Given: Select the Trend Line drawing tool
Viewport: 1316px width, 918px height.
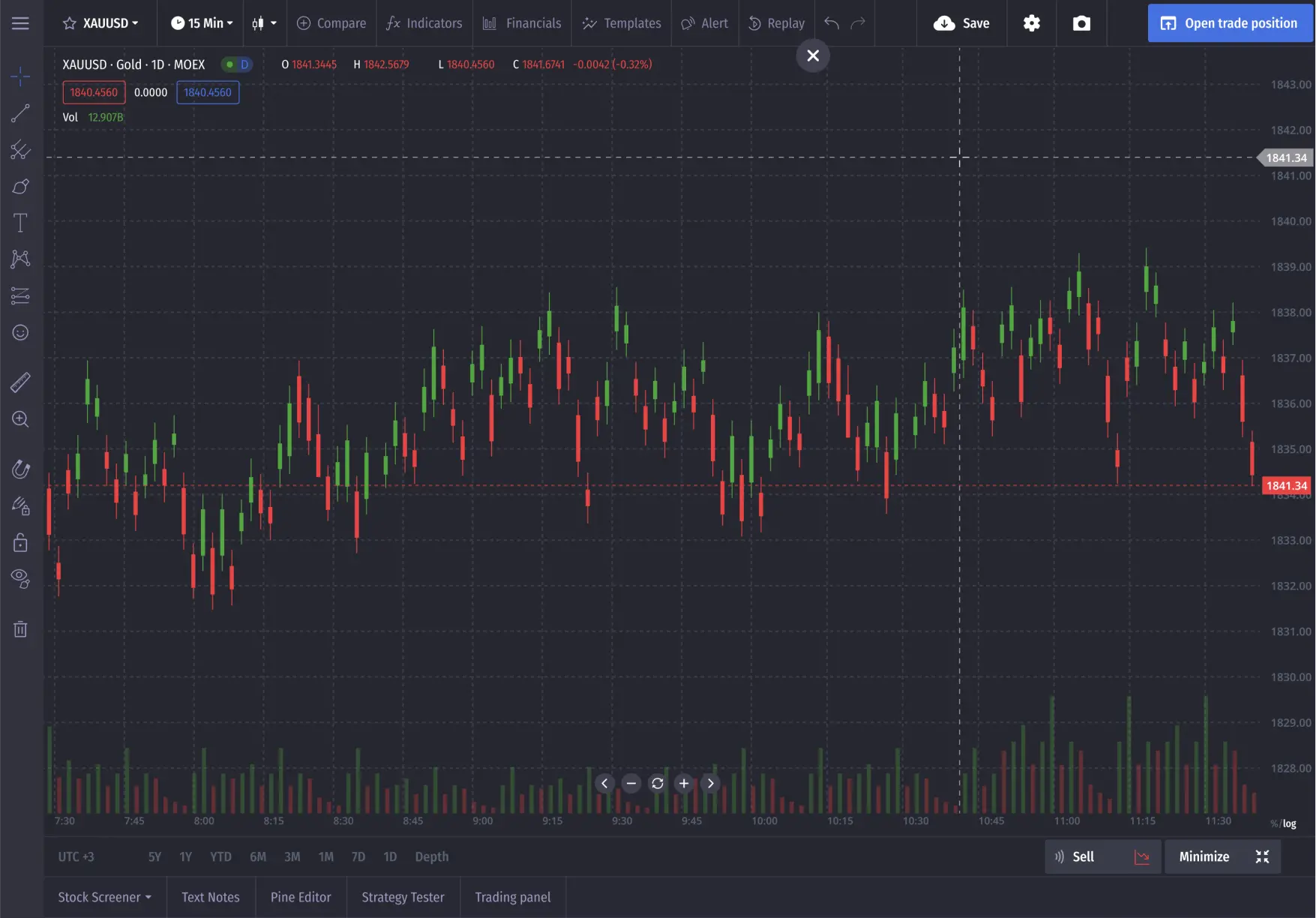Looking at the screenshot, I should 20,113.
